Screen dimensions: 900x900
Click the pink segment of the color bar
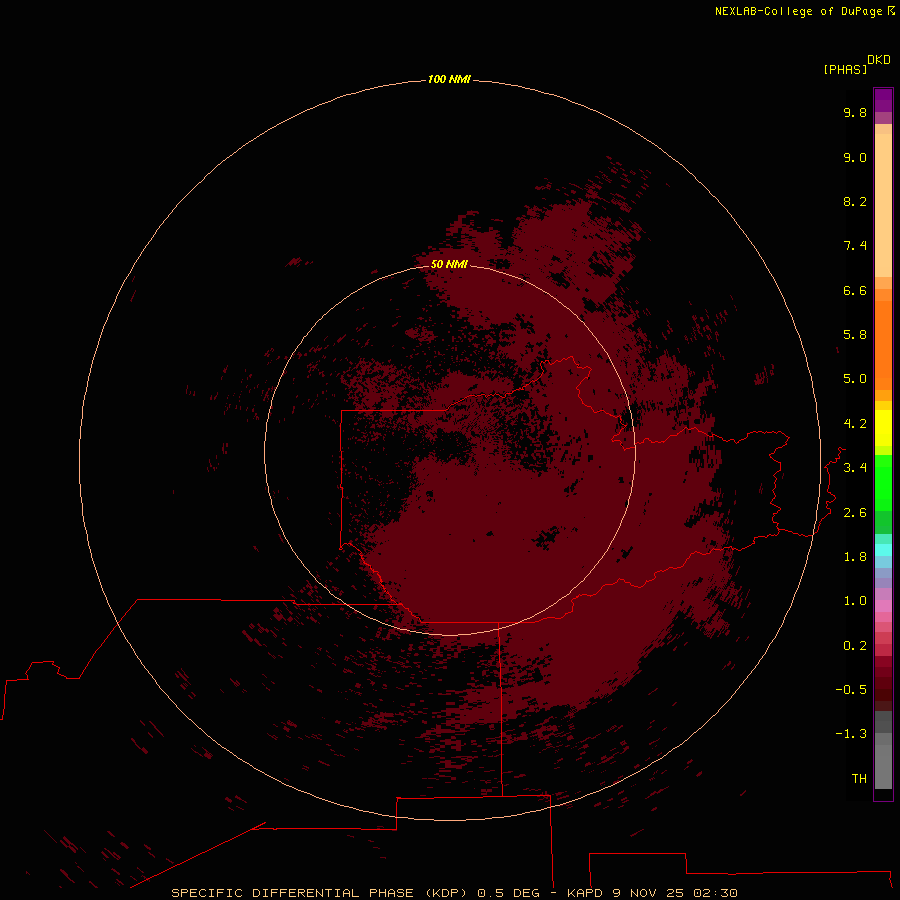point(883,606)
